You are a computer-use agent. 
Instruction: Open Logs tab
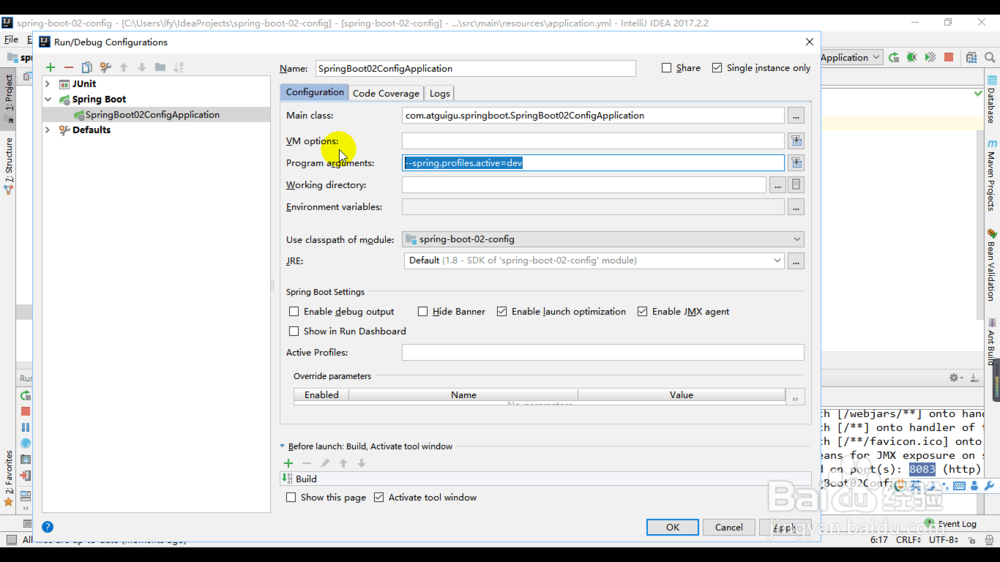coord(439,93)
